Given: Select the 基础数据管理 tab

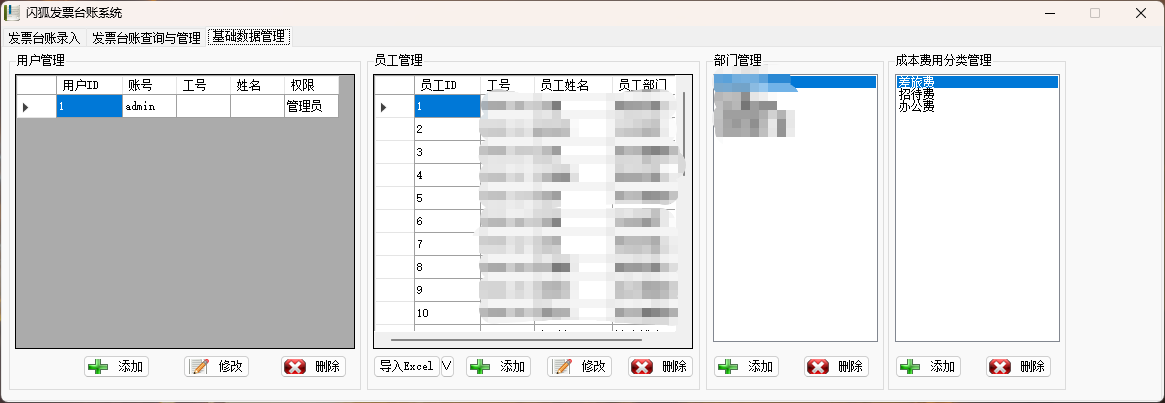Looking at the screenshot, I should [249, 37].
